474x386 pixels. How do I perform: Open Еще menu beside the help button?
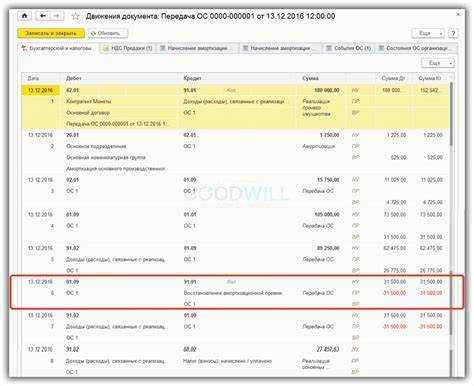coord(428,33)
